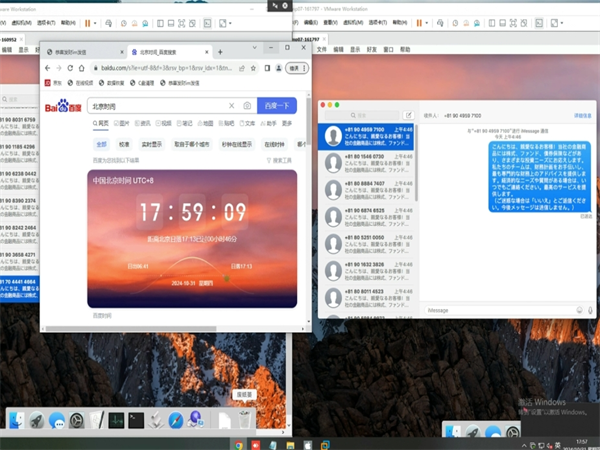
Task: Click the Chrome home icon
Action: coord(83,68)
